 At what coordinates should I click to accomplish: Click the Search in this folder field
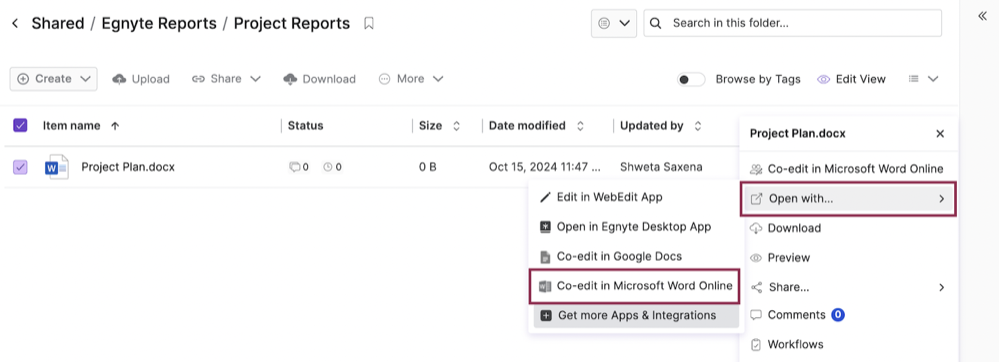click(x=793, y=24)
